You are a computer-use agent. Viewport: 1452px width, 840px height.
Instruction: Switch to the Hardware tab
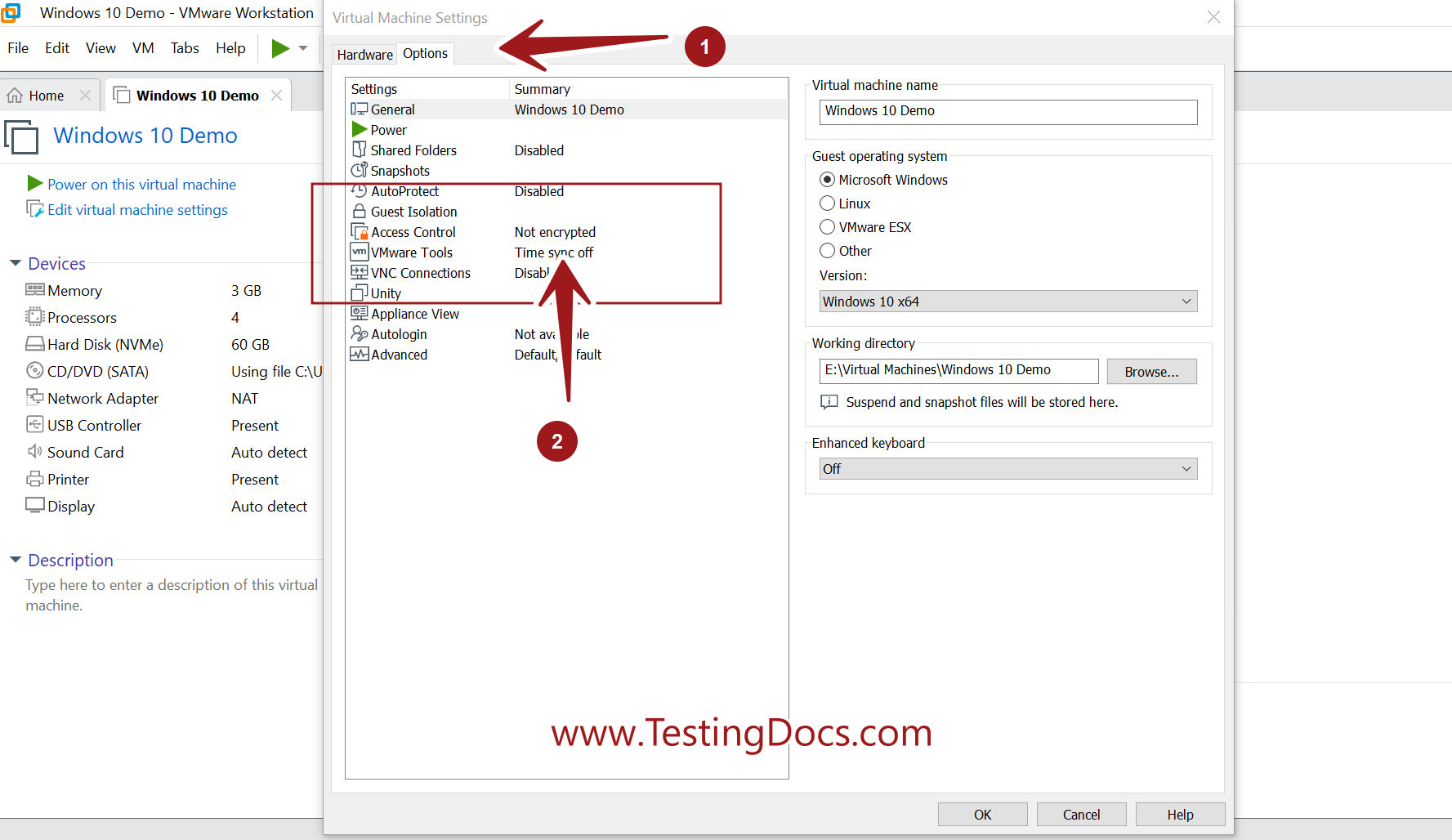tap(364, 54)
